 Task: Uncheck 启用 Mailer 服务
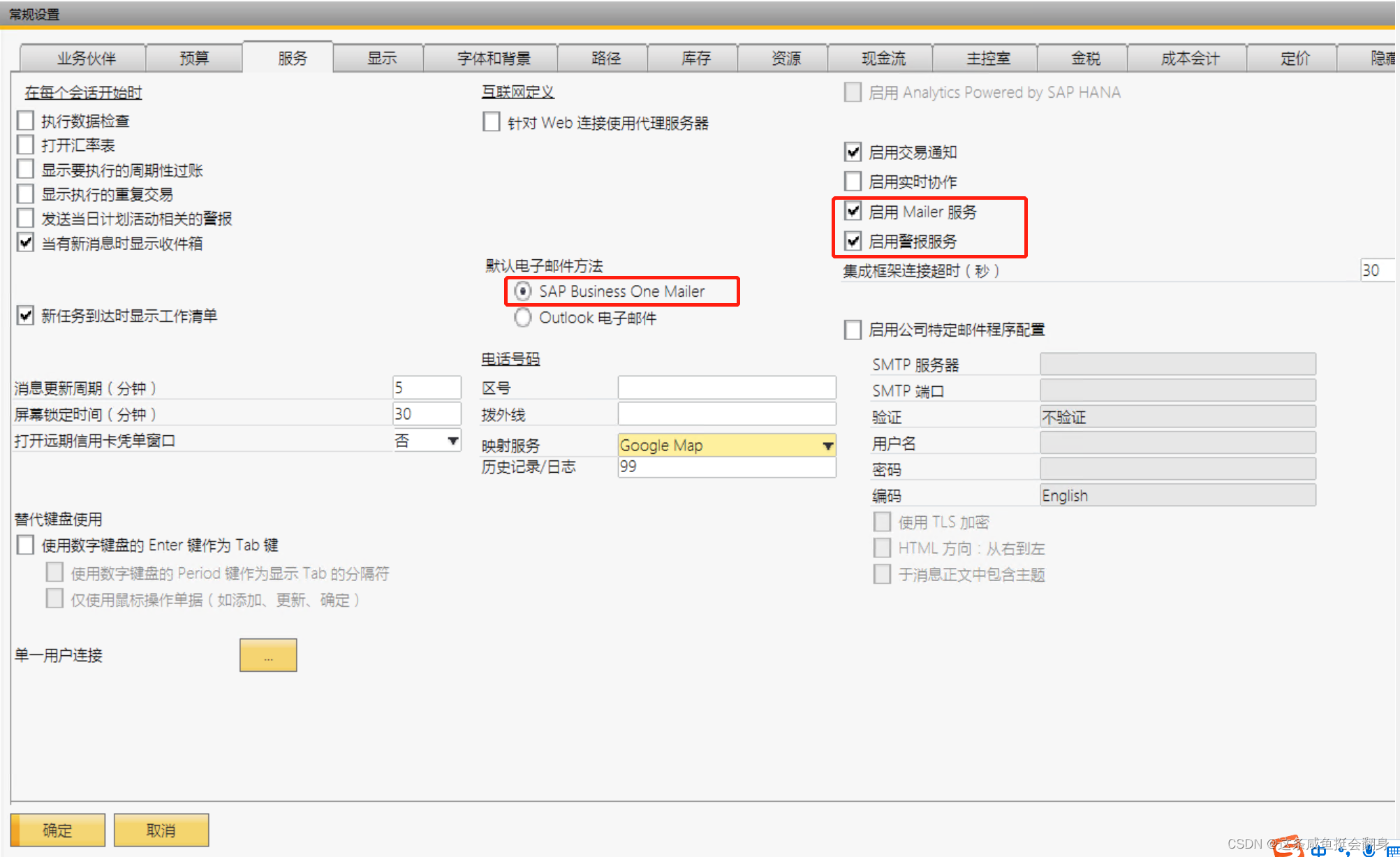tap(853, 212)
